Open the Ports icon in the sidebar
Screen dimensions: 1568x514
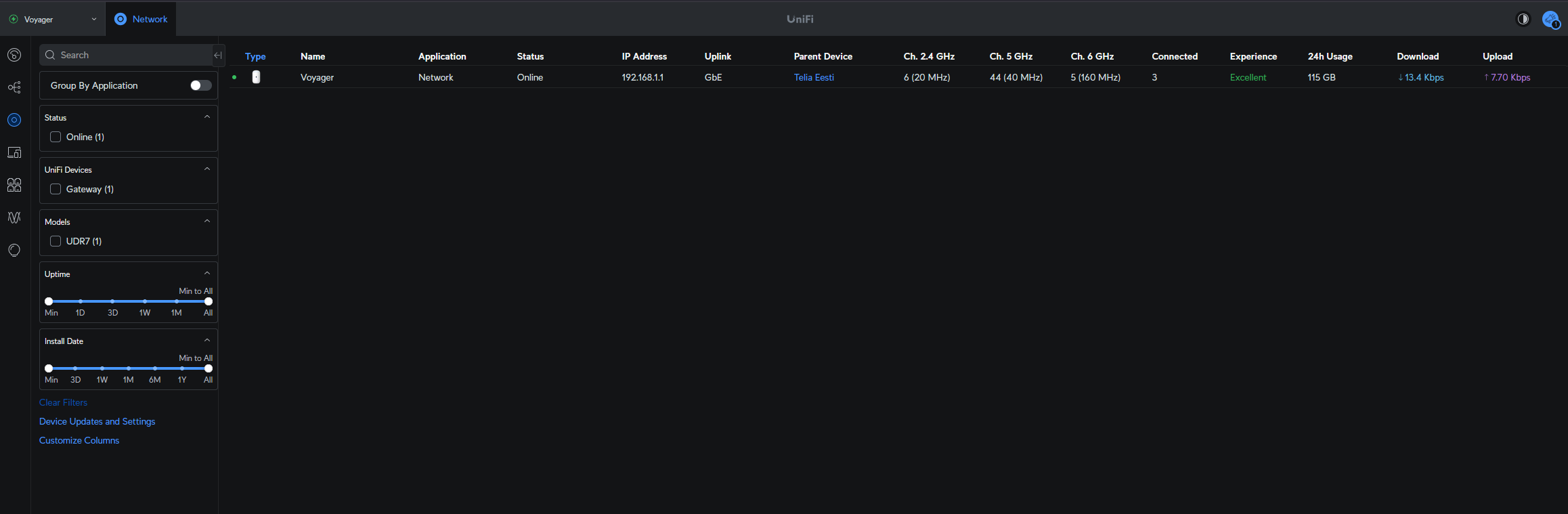pyautogui.click(x=14, y=185)
